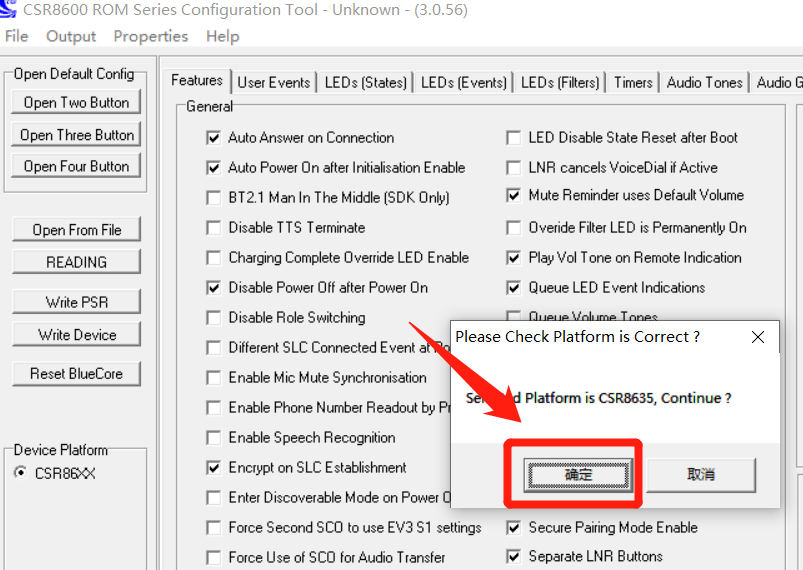Click the Open Three Button config button
The height and width of the screenshot is (570, 803).
pyautogui.click(x=76, y=135)
